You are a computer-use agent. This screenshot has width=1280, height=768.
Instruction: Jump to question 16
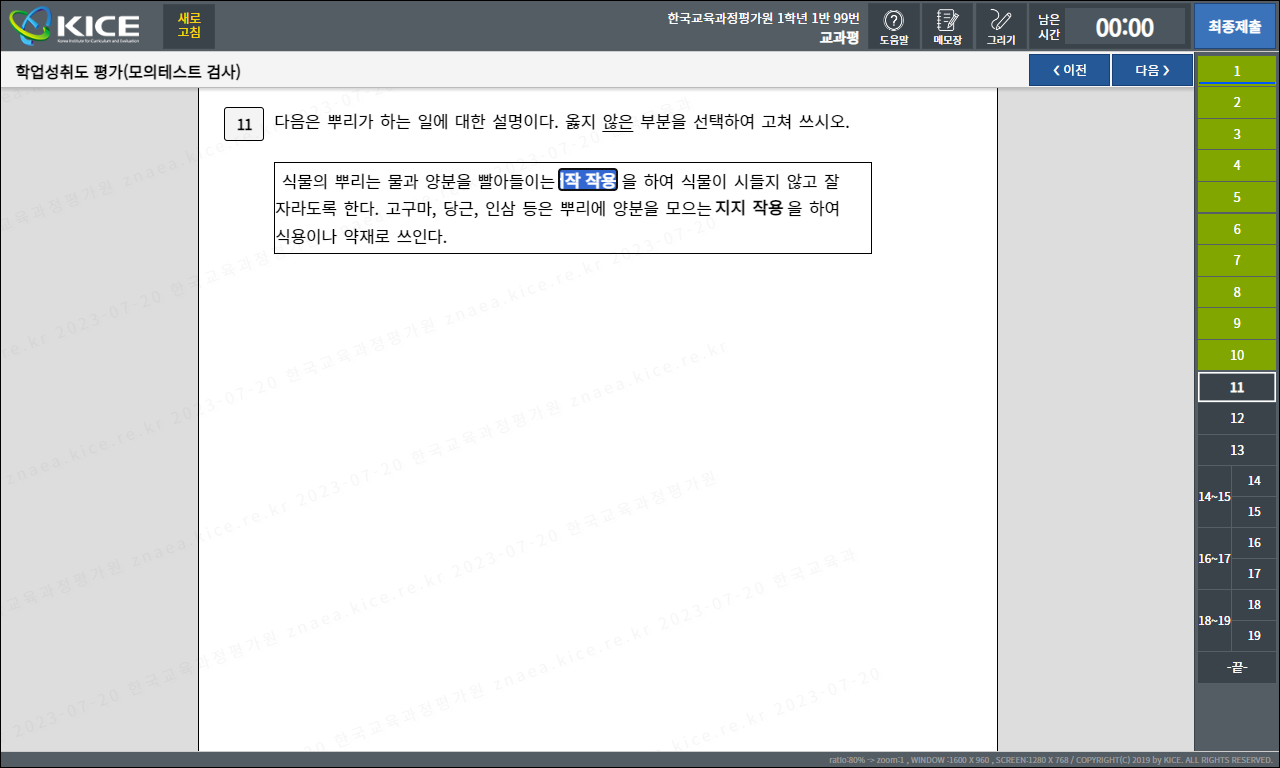pos(1254,543)
